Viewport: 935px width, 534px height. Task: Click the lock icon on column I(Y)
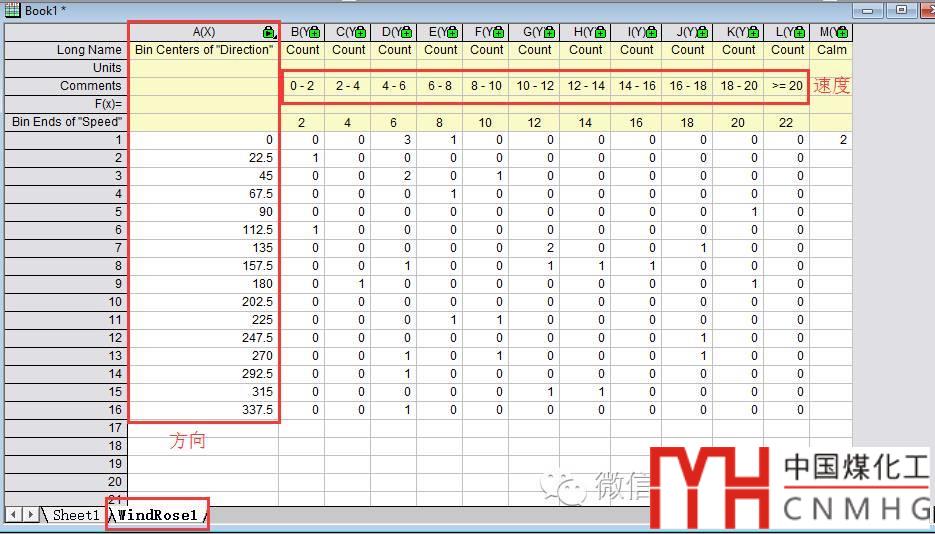pos(651,32)
